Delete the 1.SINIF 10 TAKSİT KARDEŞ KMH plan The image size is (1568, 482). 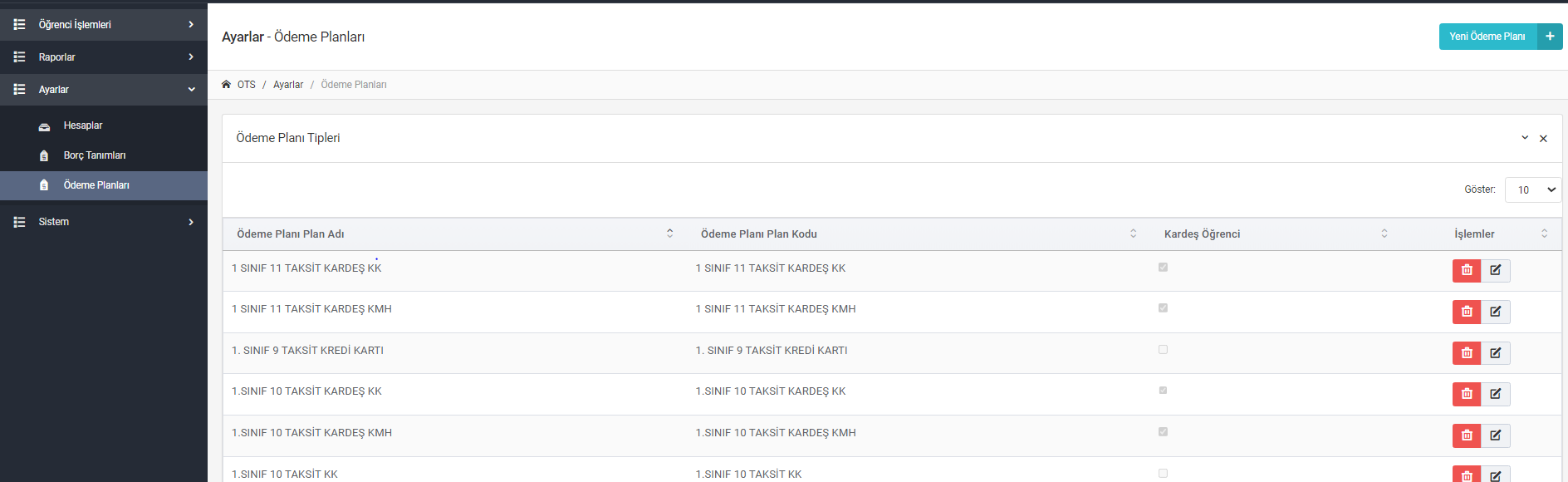[1467, 435]
